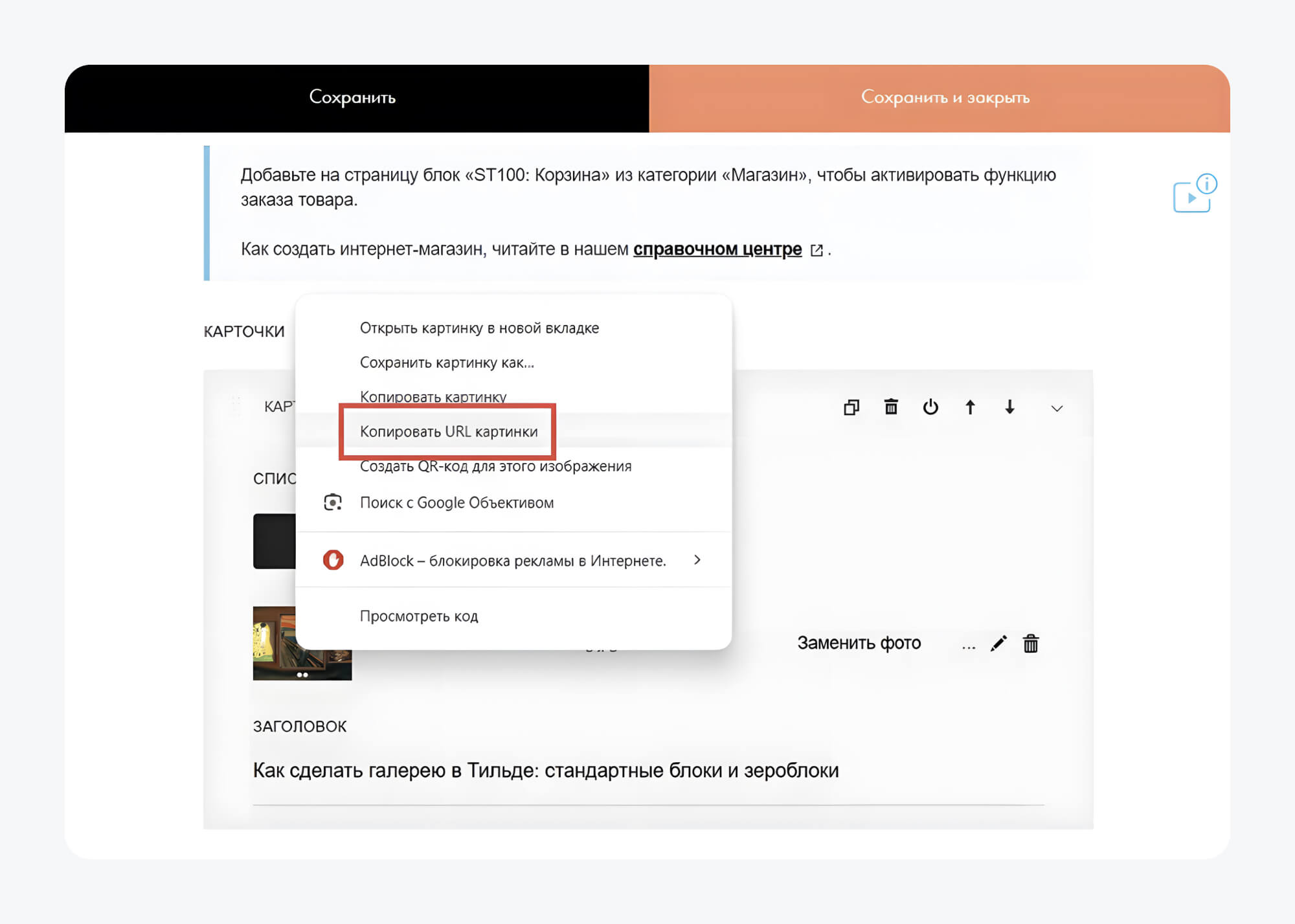The image size is (1295, 924).
Task: Duplicate the card using the copy icon
Action: [x=851, y=407]
